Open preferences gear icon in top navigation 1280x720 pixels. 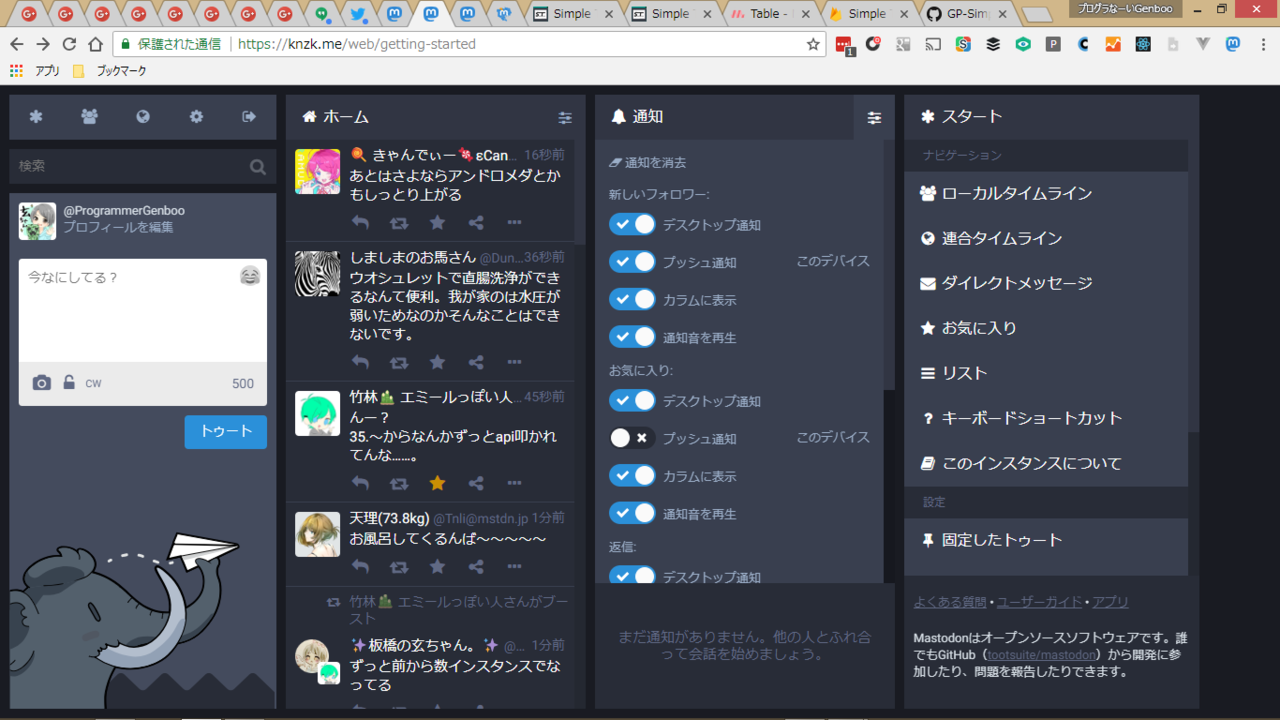coord(196,117)
